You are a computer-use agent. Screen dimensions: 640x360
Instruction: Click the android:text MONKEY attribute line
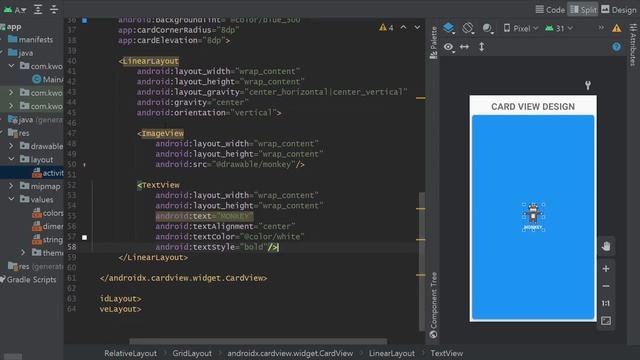[204, 216]
